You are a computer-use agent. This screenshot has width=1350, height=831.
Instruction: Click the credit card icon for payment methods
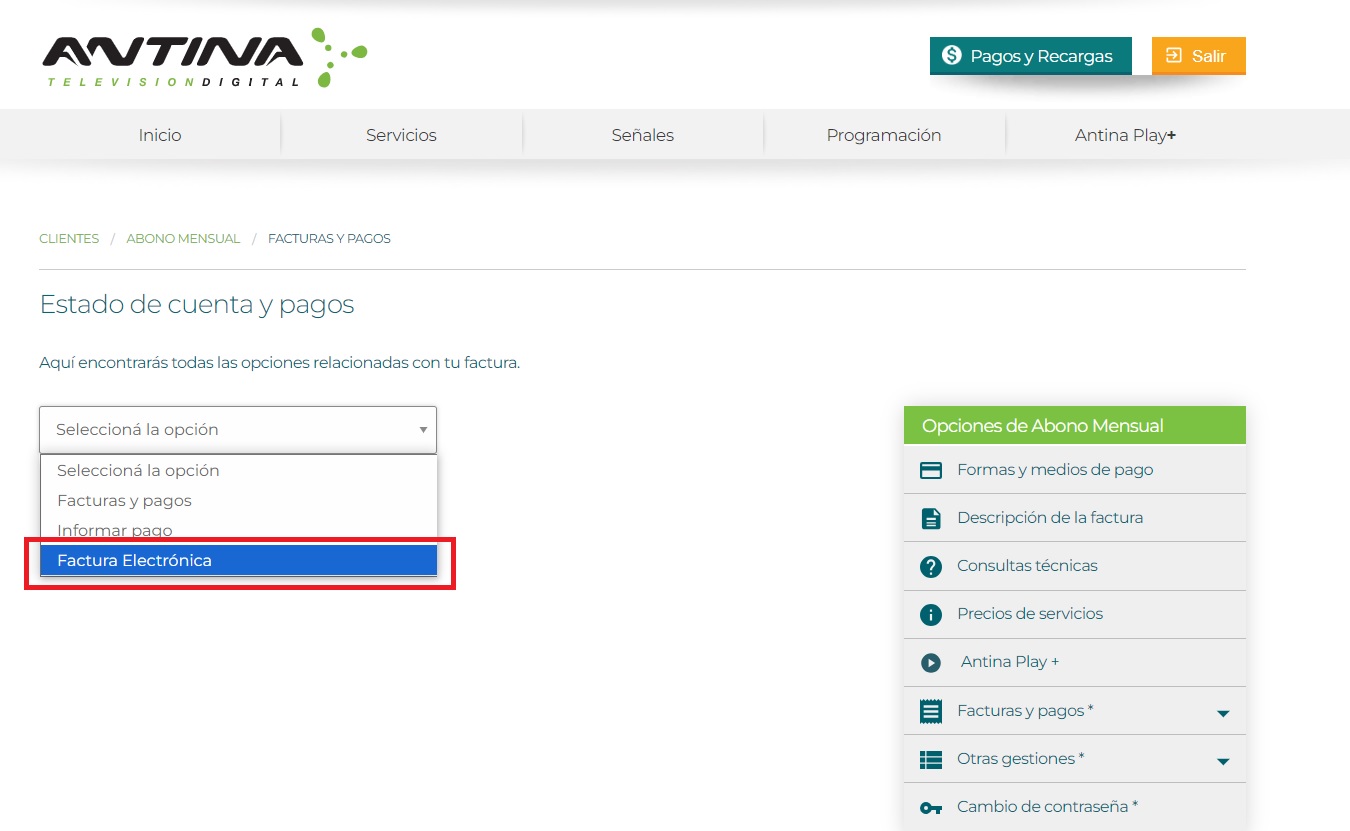coord(931,470)
